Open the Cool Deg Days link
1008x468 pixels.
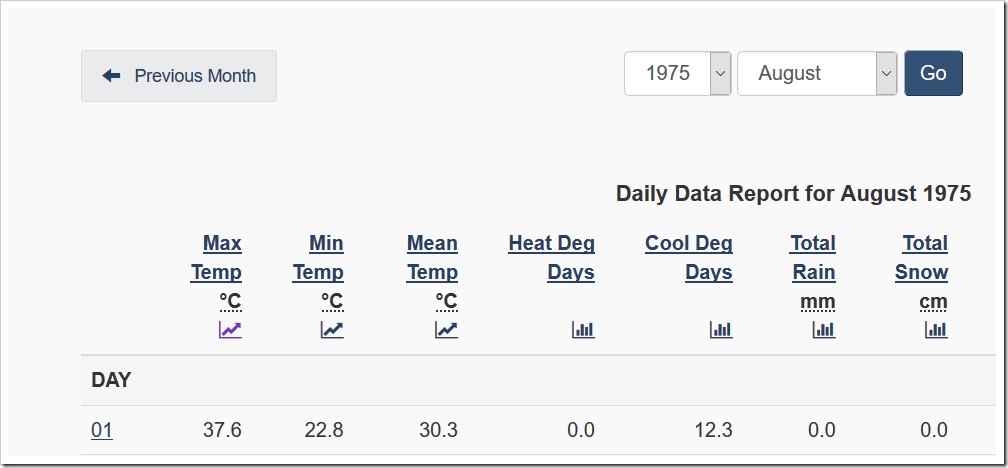[689, 258]
